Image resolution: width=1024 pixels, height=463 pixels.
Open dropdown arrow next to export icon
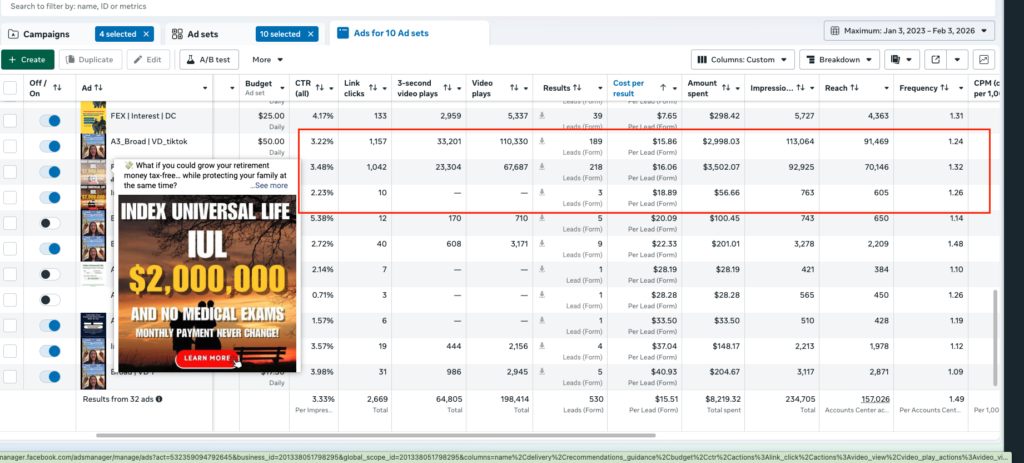click(957, 59)
